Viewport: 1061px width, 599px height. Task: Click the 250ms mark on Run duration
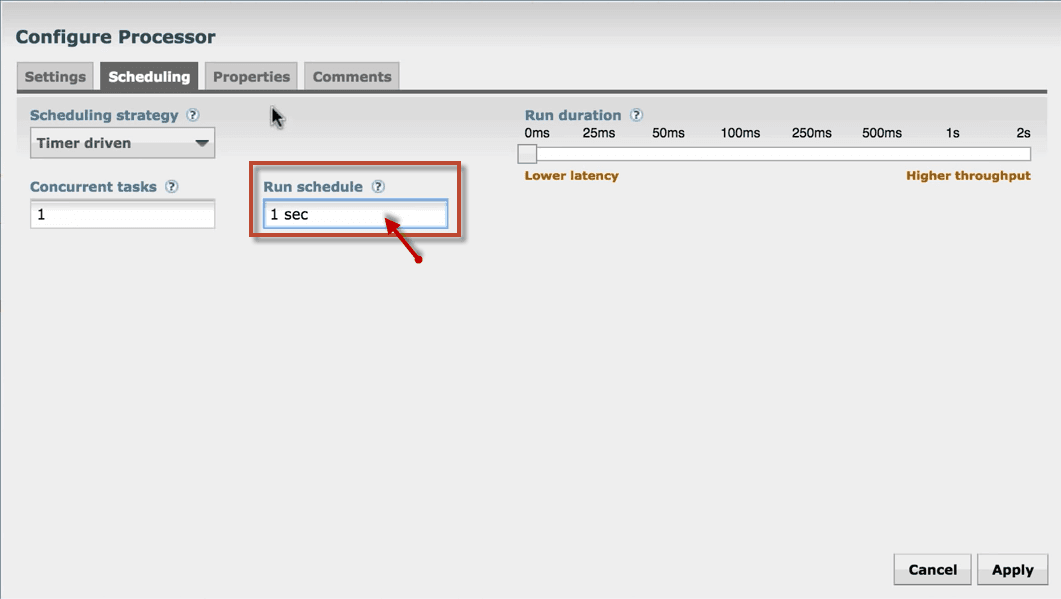tap(811, 134)
